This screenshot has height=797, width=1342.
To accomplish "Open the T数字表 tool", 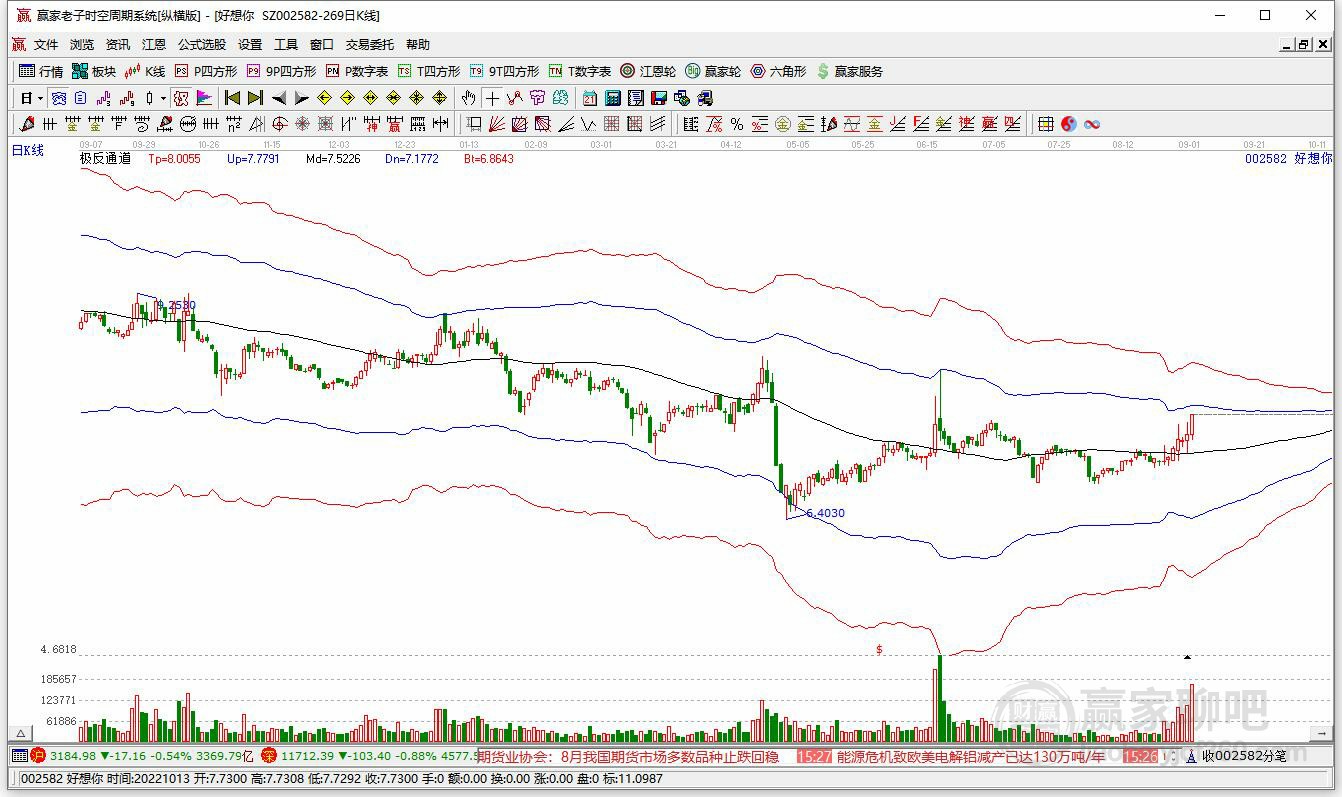I will click(580, 71).
